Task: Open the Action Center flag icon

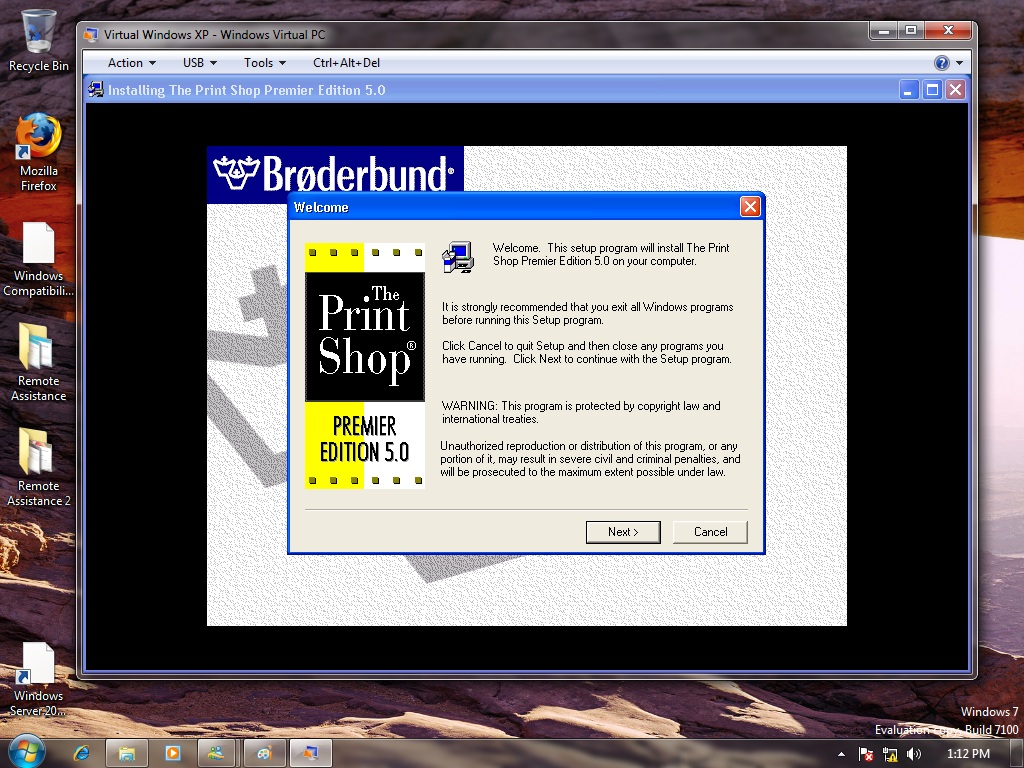Action: click(865, 754)
